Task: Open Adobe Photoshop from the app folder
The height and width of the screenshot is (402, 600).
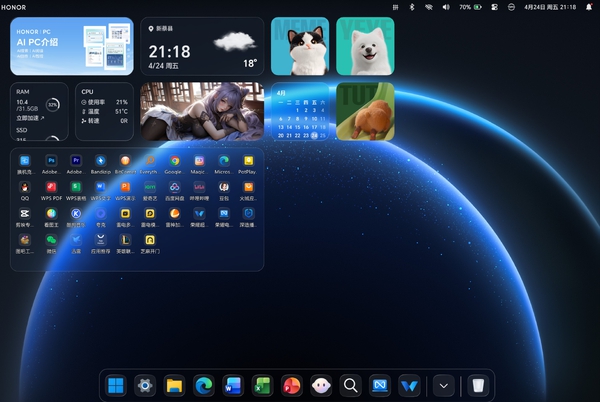Action: (x=51, y=161)
